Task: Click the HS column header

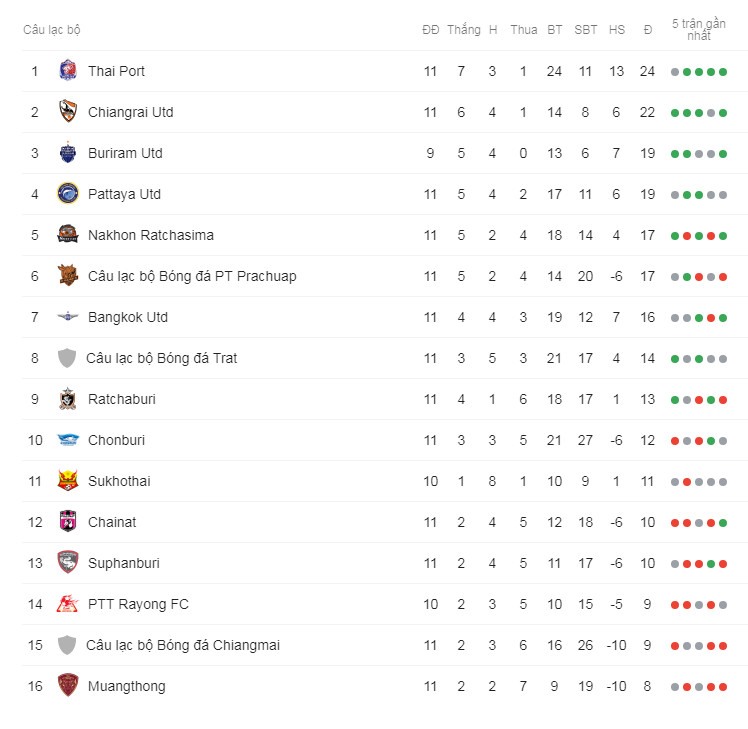Action: coord(616,30)
